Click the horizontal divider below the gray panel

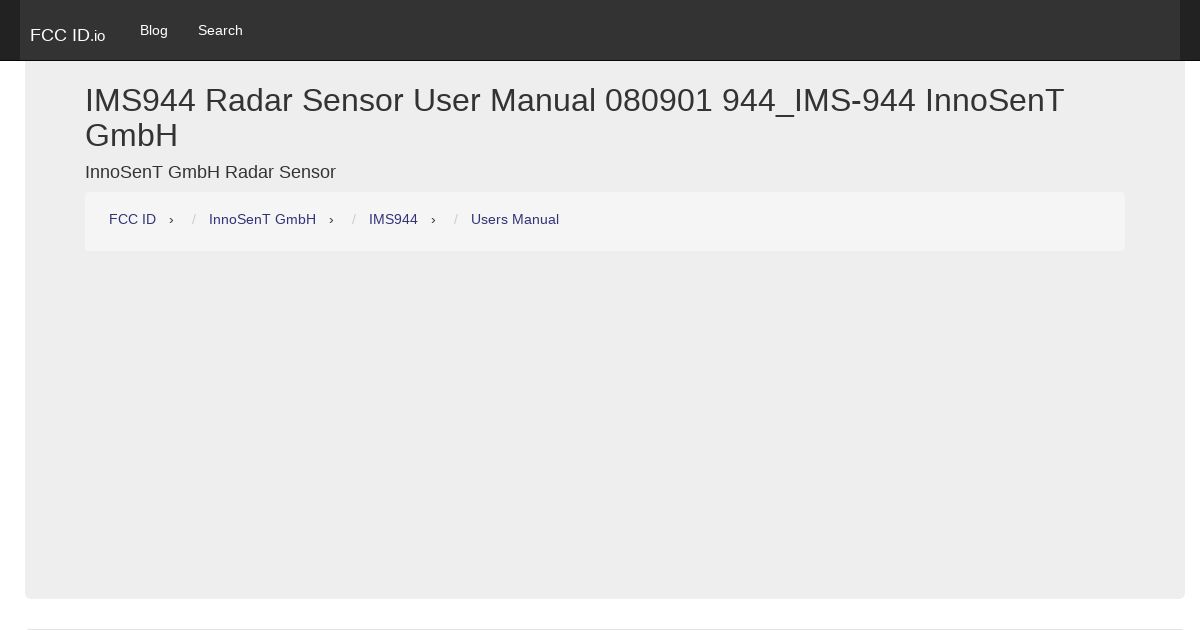(x=605, y=629)
